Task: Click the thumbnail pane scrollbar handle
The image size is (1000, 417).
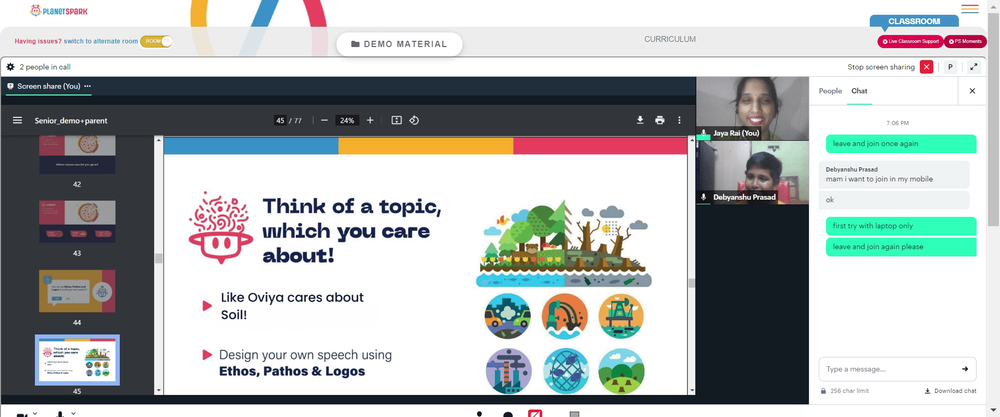Action: [158, 258]
